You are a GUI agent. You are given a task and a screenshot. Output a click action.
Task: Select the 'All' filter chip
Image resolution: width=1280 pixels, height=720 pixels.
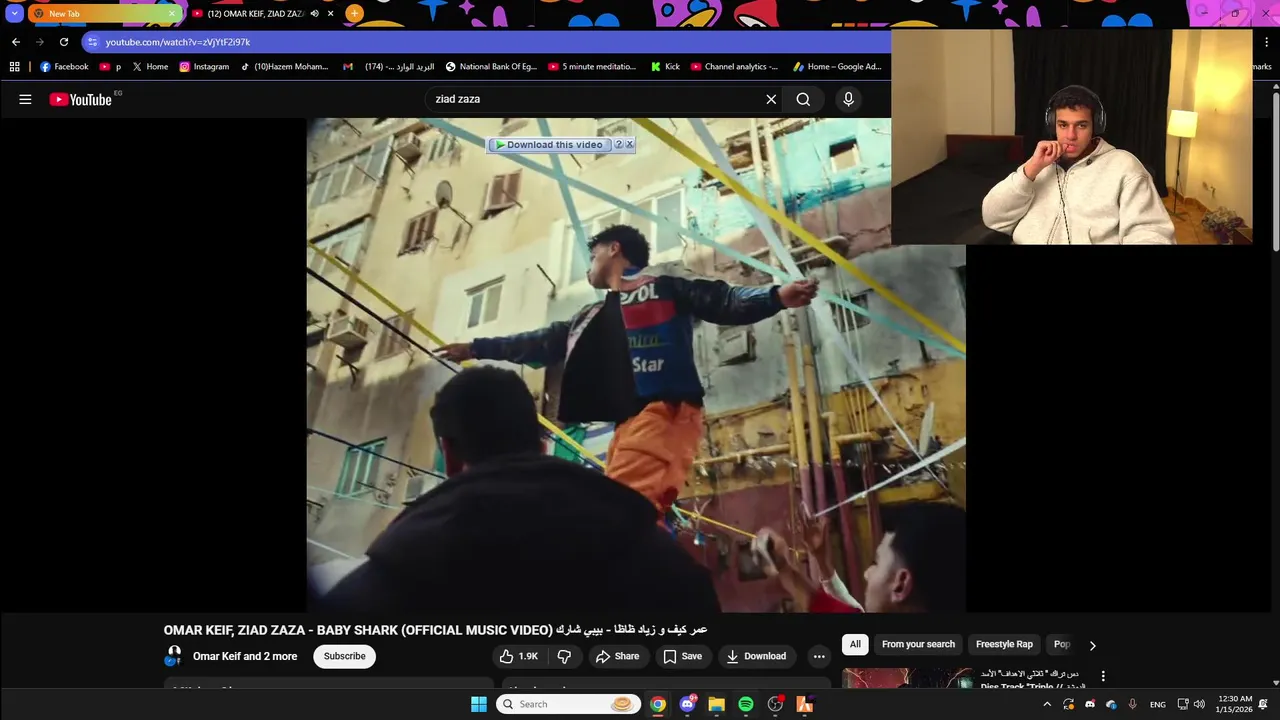pos(855,644)
